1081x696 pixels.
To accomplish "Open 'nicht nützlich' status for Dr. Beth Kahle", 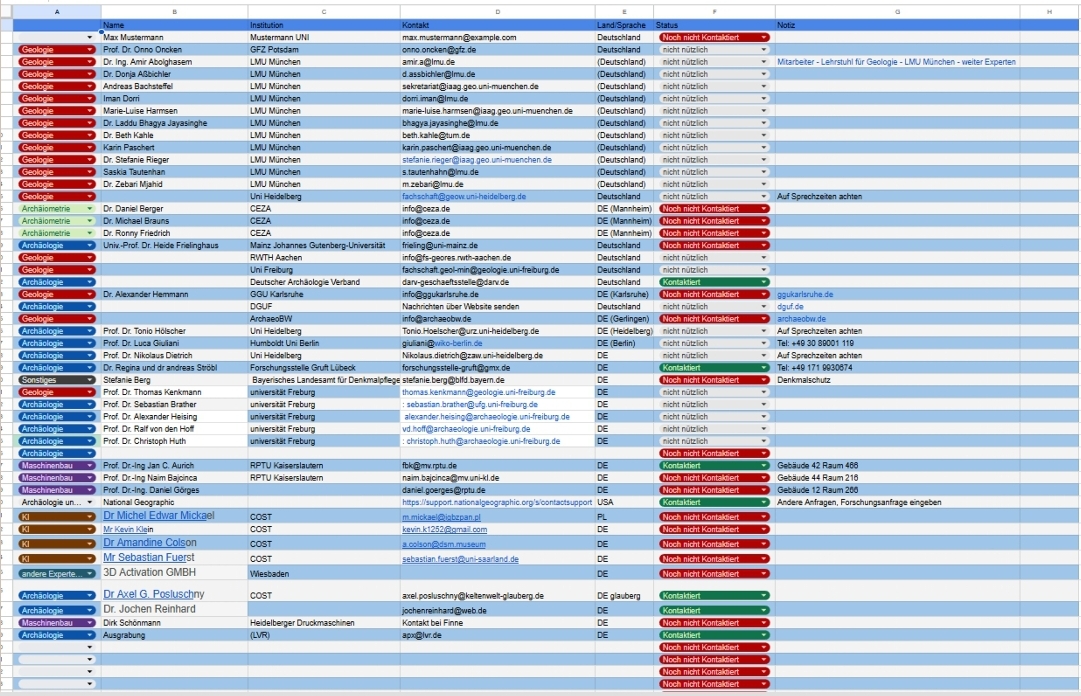I will tap(714, 135).
